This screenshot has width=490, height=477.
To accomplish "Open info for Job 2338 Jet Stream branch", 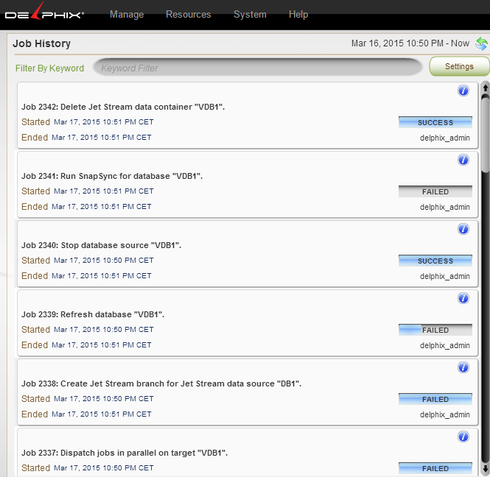I will pos(463,368).
